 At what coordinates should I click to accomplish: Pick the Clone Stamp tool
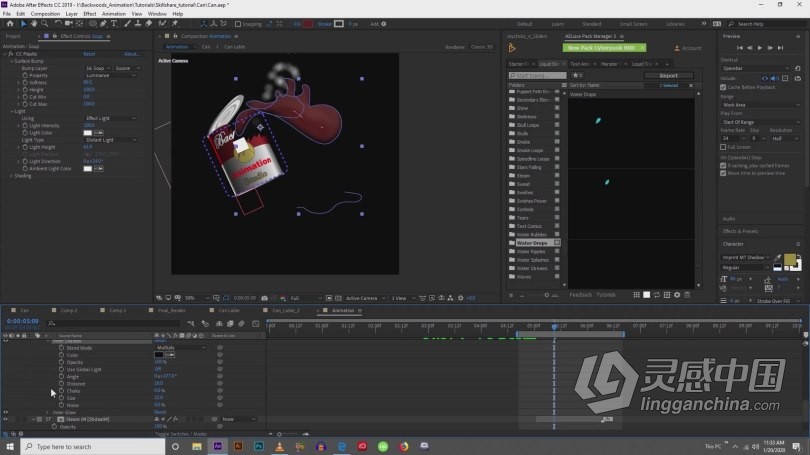click(x=138, y=24)
